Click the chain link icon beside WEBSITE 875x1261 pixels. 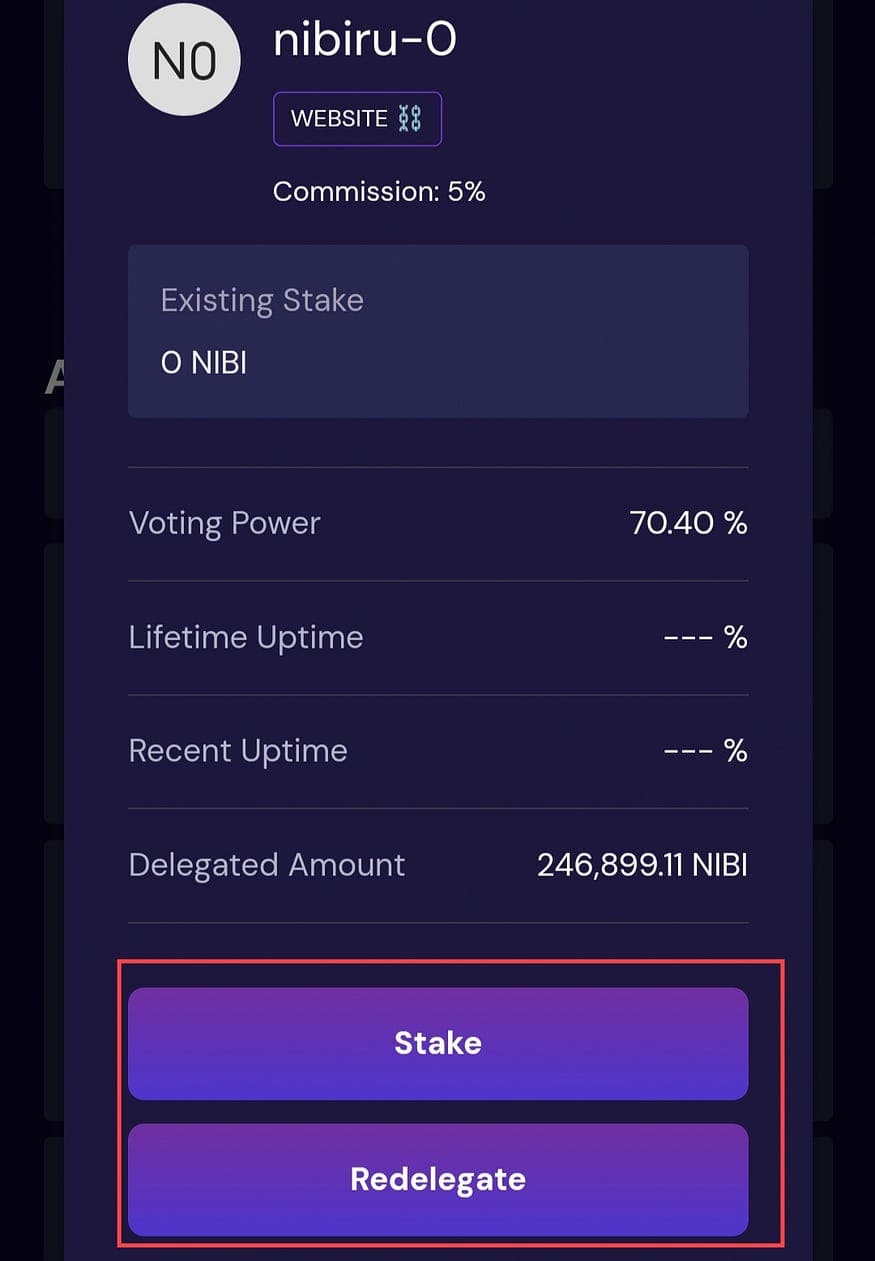409,119
